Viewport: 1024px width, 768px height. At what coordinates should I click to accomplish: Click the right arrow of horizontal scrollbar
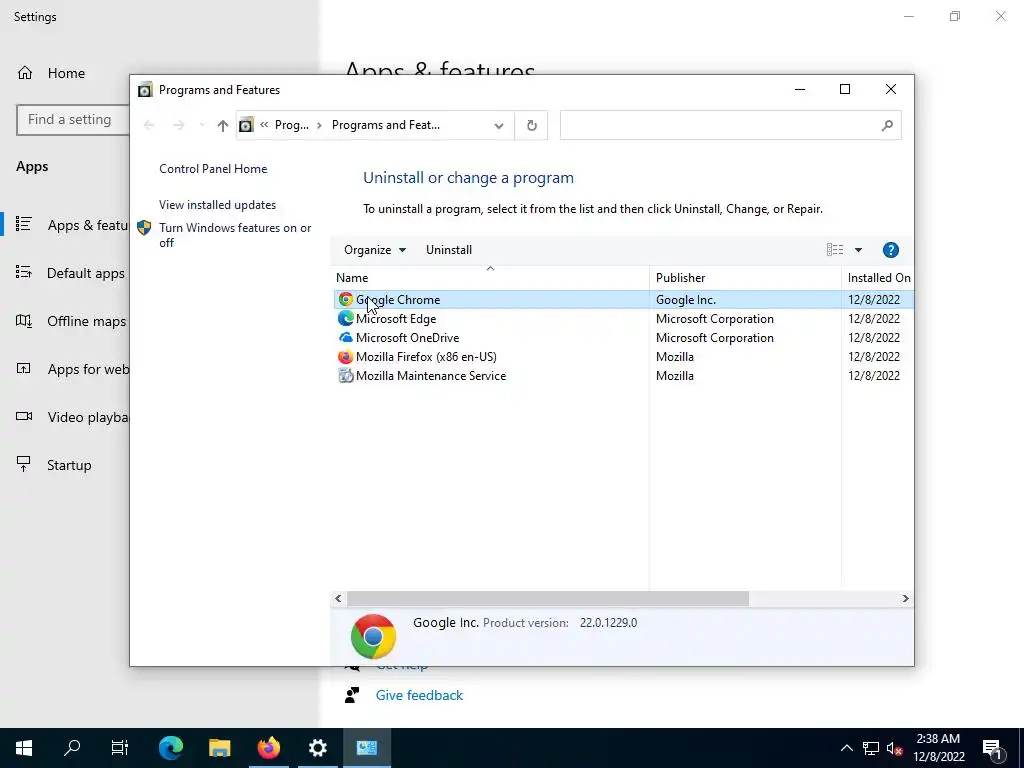coord(905,598)
